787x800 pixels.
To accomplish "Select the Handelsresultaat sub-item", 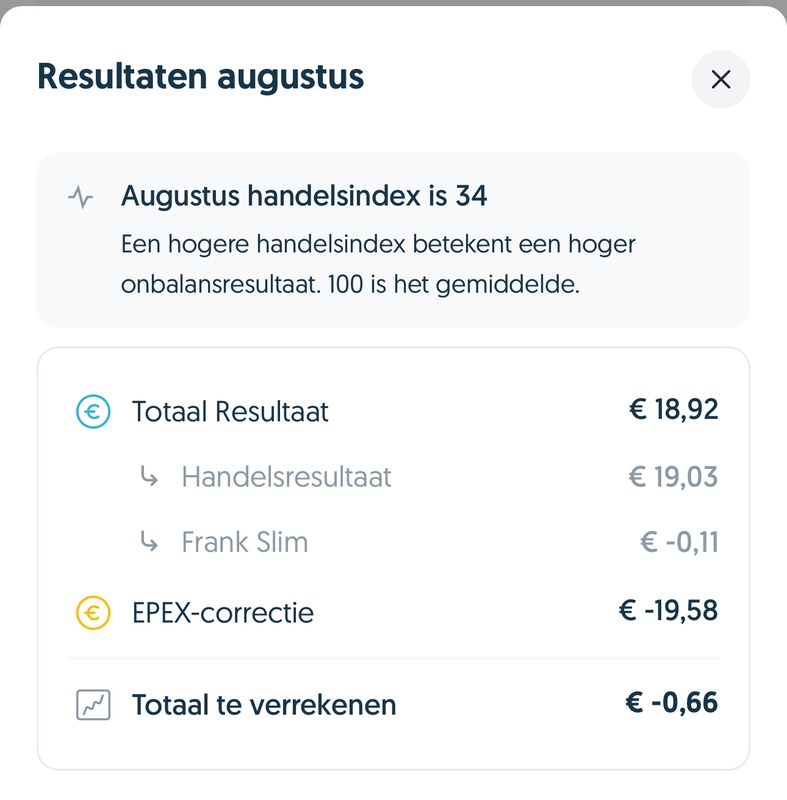I will tap(286, 477).
